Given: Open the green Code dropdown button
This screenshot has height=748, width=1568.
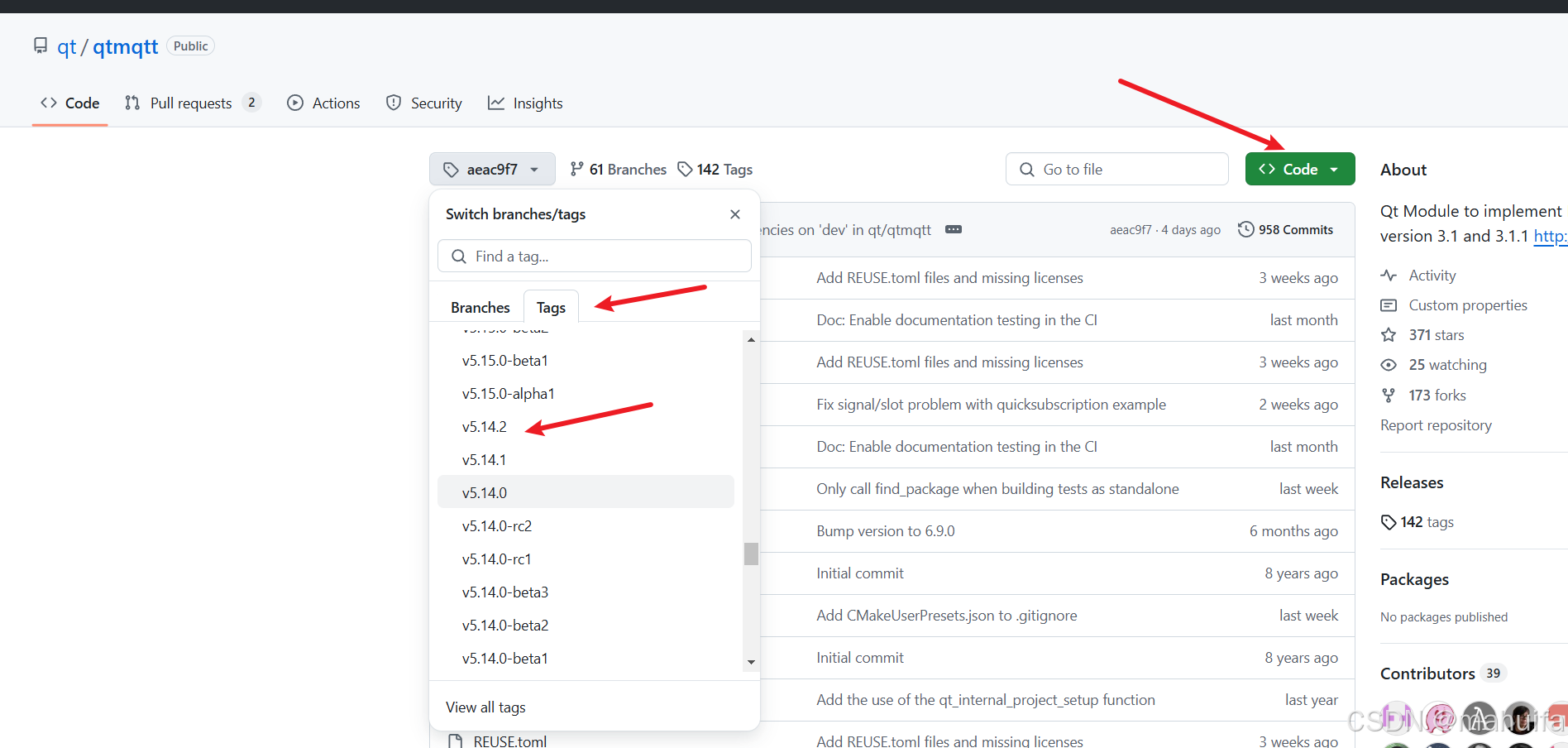Looking at the screenshot, I should [x=1300, y=169].
